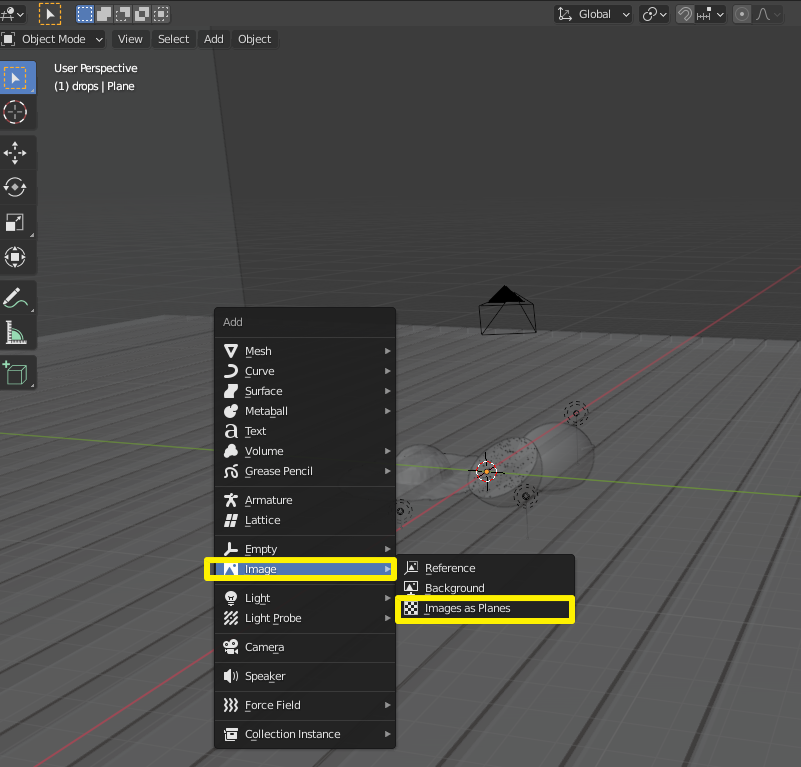The image size is (801, 767).
Task: Choose Images as Planes
Action: coord(486,608)
